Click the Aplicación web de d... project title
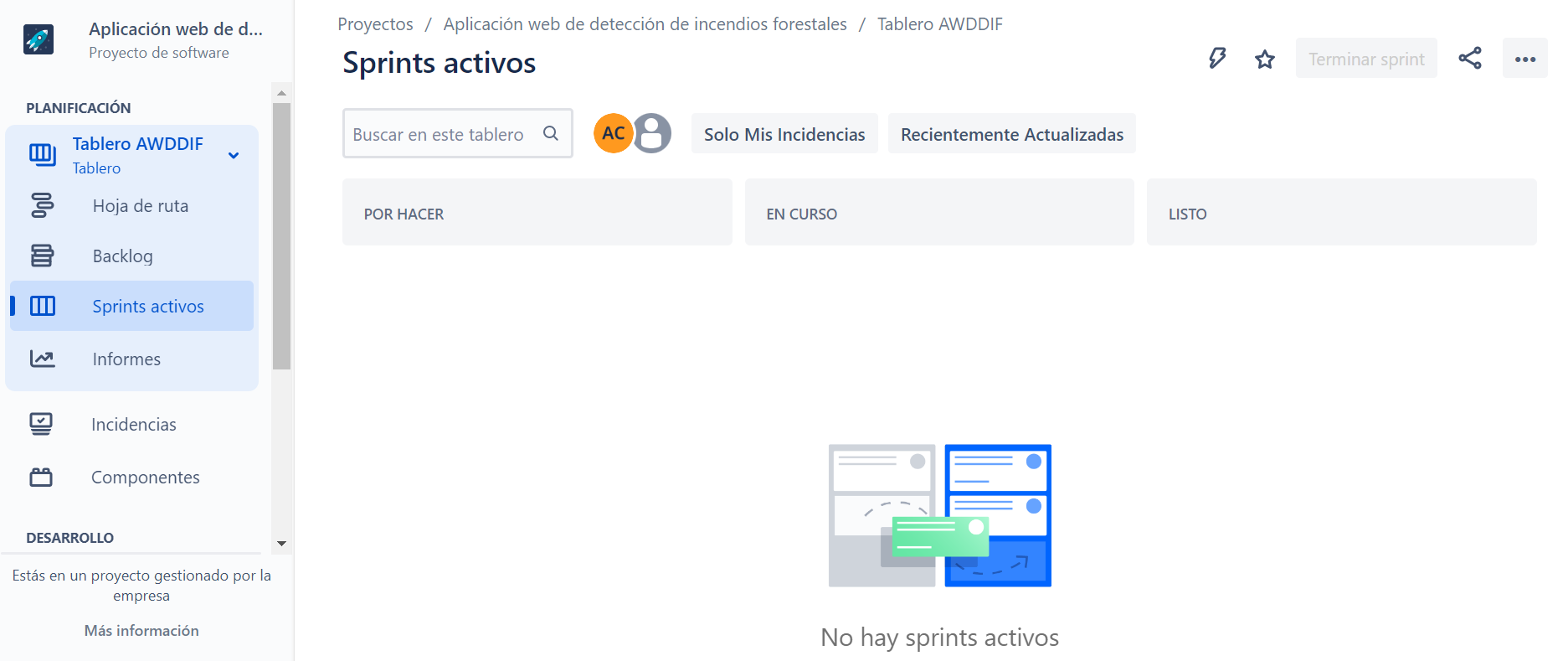Screen dimensions: 1568x661 coord(176,28)
